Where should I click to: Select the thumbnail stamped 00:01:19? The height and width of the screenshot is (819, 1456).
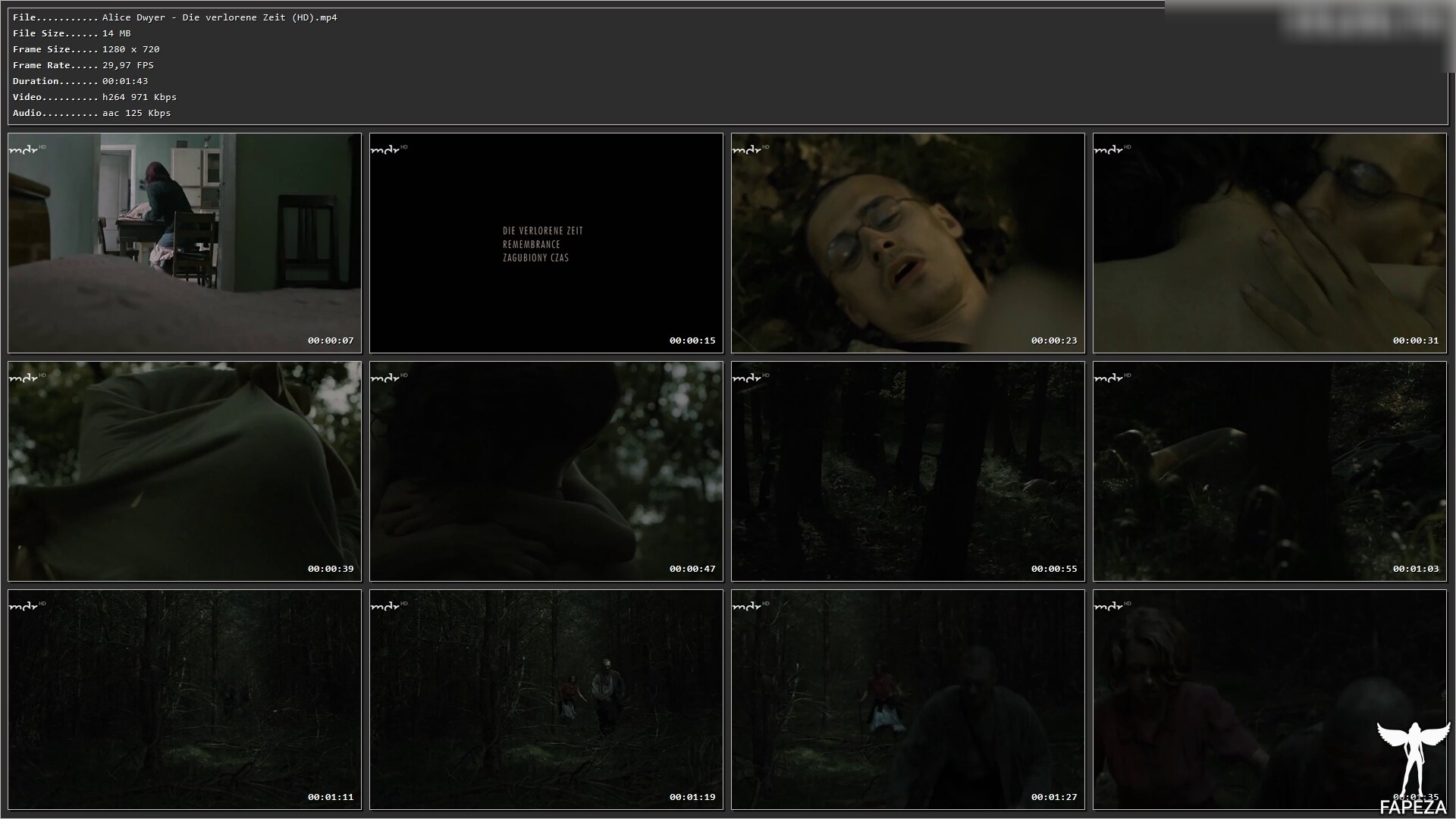click(x=546, y=699)
